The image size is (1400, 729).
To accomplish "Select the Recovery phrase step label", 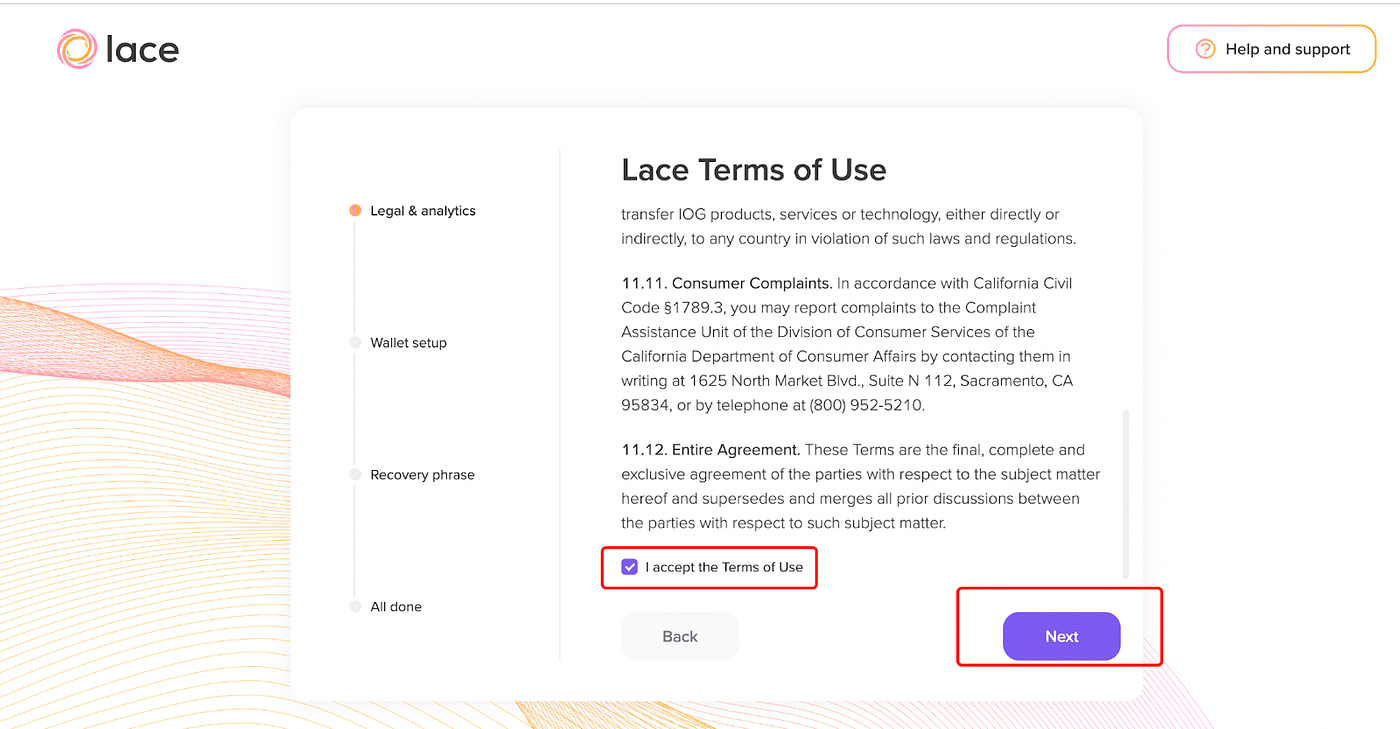I will coord(422,475).
